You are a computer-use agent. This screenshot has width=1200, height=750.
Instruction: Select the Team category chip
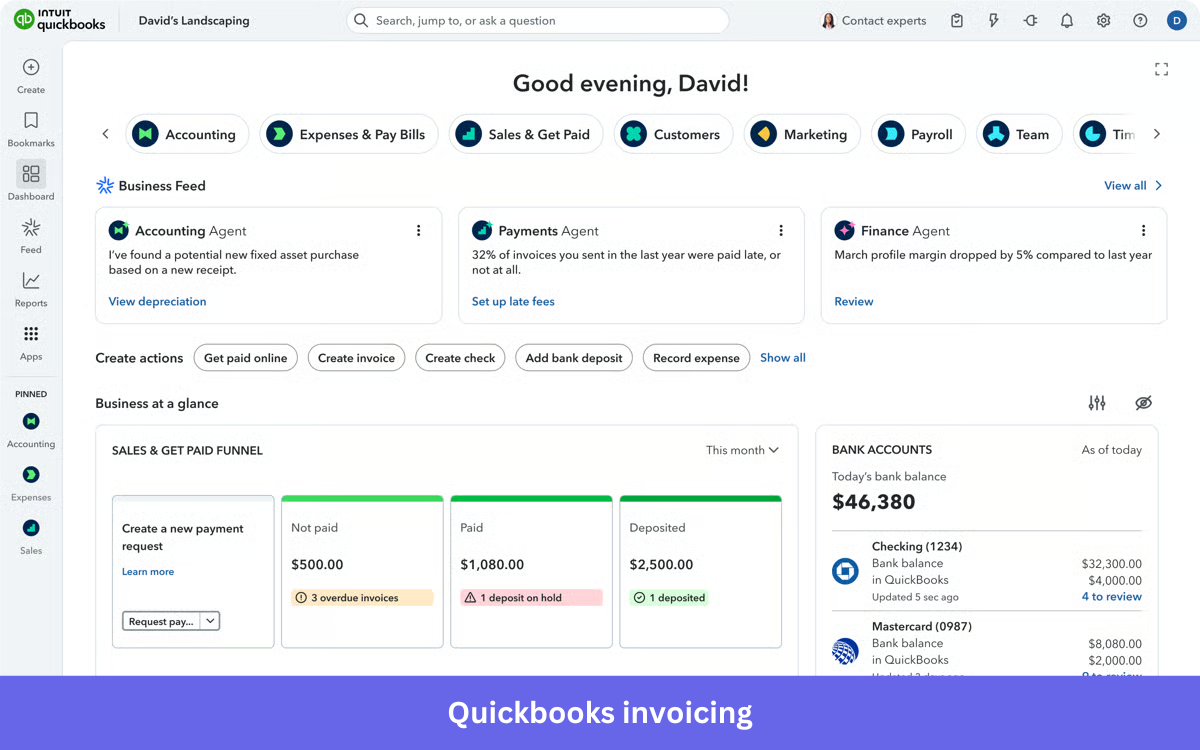click(1019, 134)
